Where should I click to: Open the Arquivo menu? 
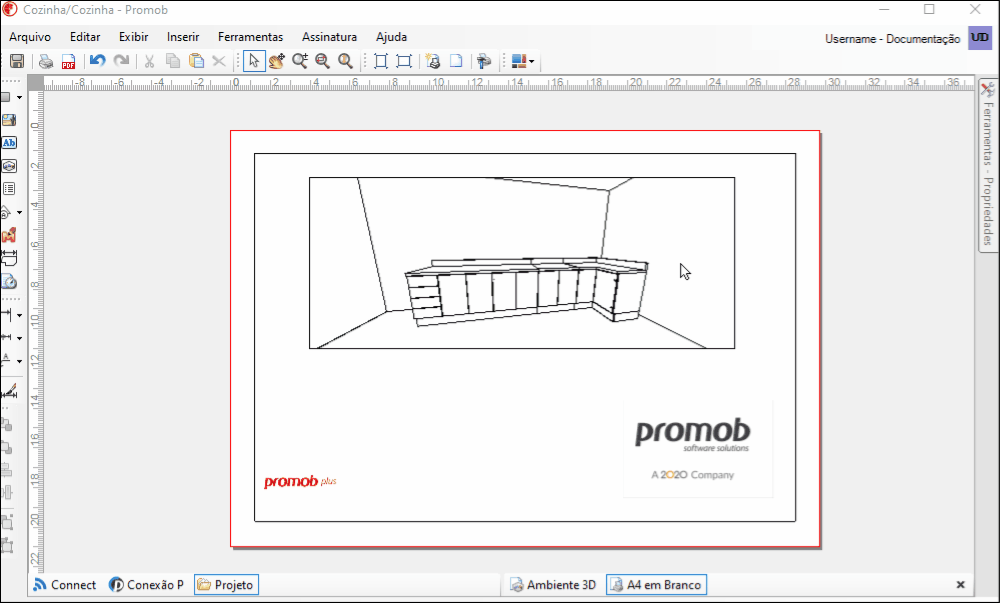point(30,37)
